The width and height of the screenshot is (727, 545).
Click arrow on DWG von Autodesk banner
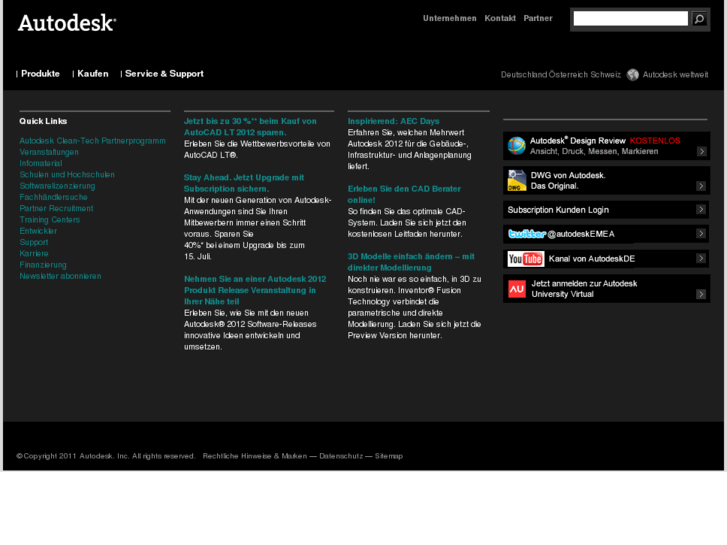tap(701, 186)
